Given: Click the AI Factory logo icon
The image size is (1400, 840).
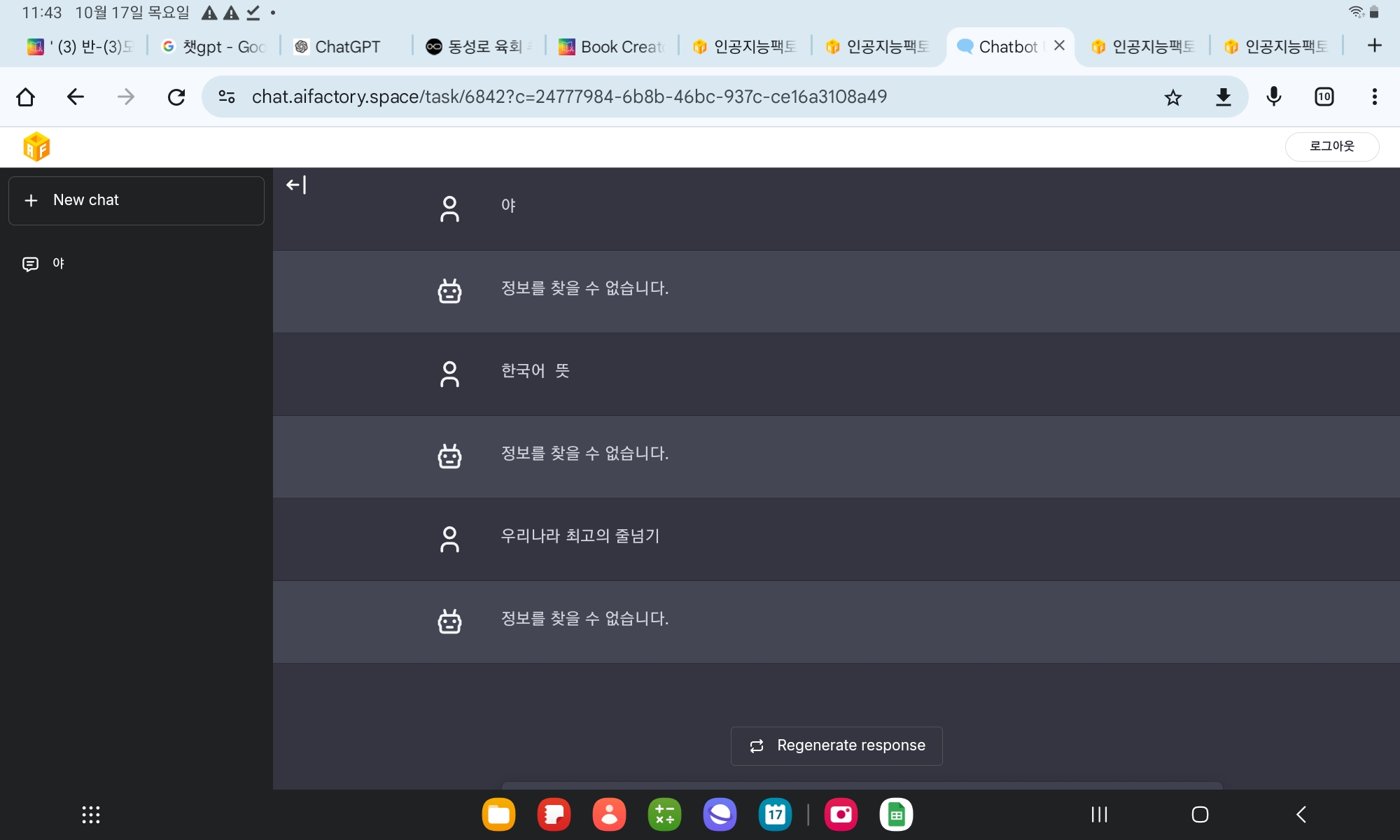Looking at the screenshot, I should [x=36, y=147].
